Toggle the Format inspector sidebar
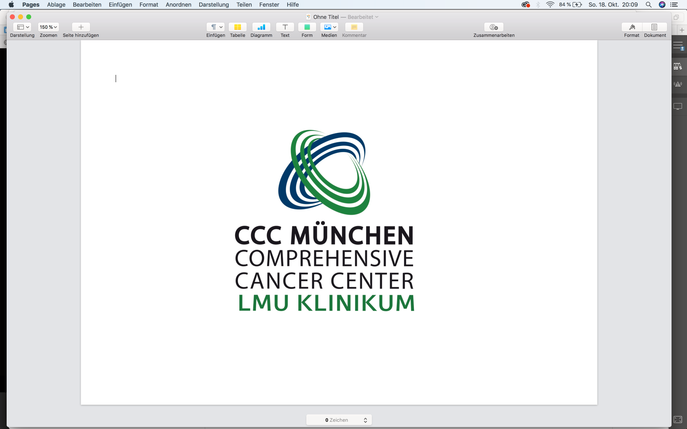687x429 pixels. click(x=632, y=27)
